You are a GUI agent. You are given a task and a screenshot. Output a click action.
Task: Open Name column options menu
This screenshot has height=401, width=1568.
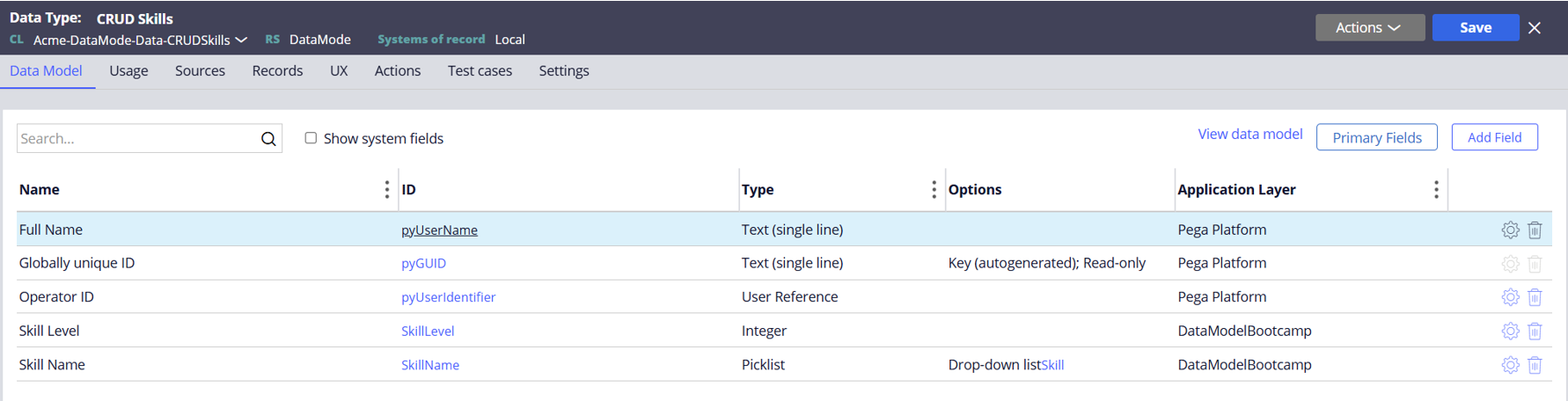point(386,190)
